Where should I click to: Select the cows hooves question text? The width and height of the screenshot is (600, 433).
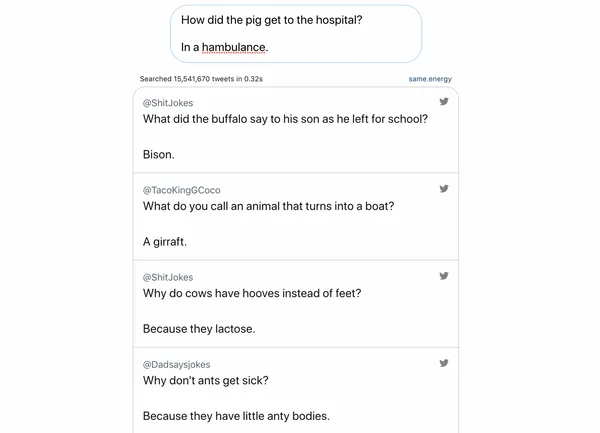point(252,293)
